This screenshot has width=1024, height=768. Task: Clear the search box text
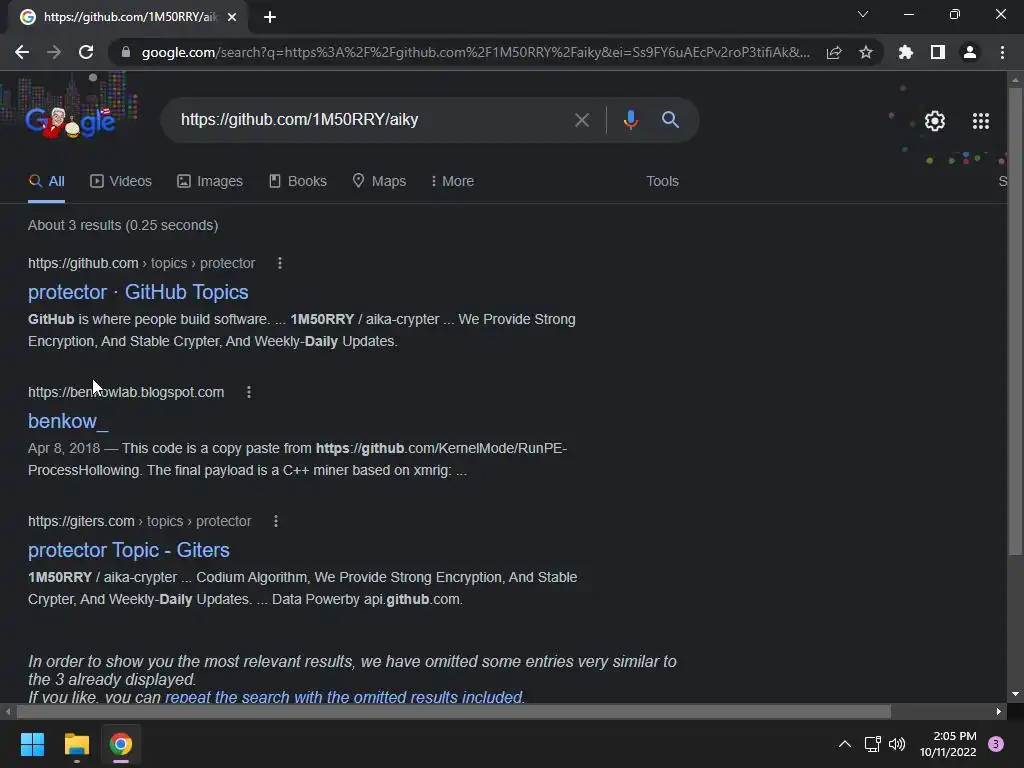click(x=581, y=120)
